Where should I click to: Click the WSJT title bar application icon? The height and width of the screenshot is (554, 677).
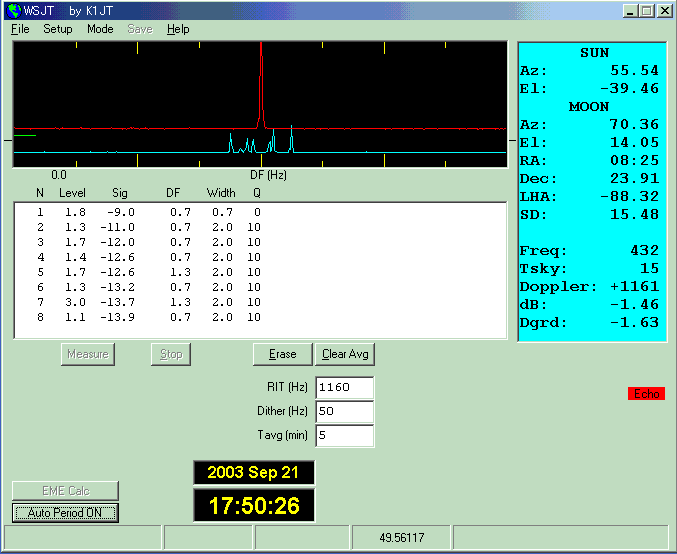pos(13,10)
